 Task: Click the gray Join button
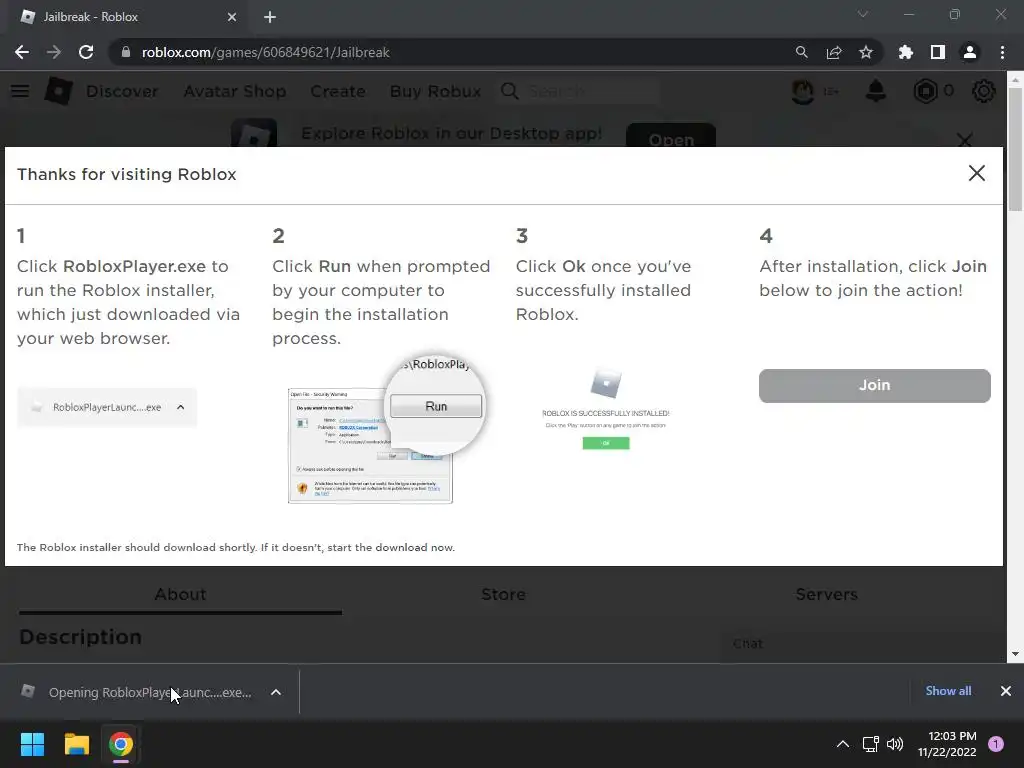tap(874, 385)
